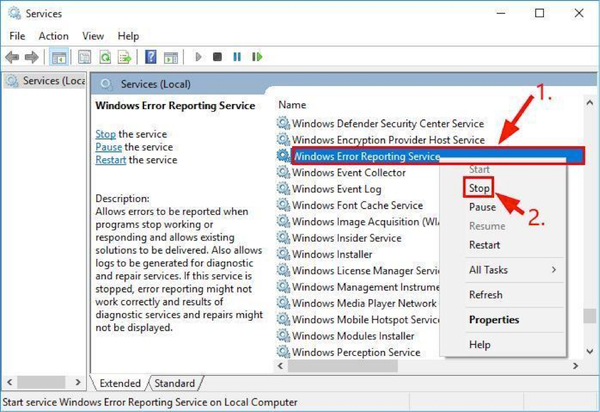Switch to the Standard tab
The width and height of the screenshot is (600, 412).
pyautogui.click(x=174, y=383)
